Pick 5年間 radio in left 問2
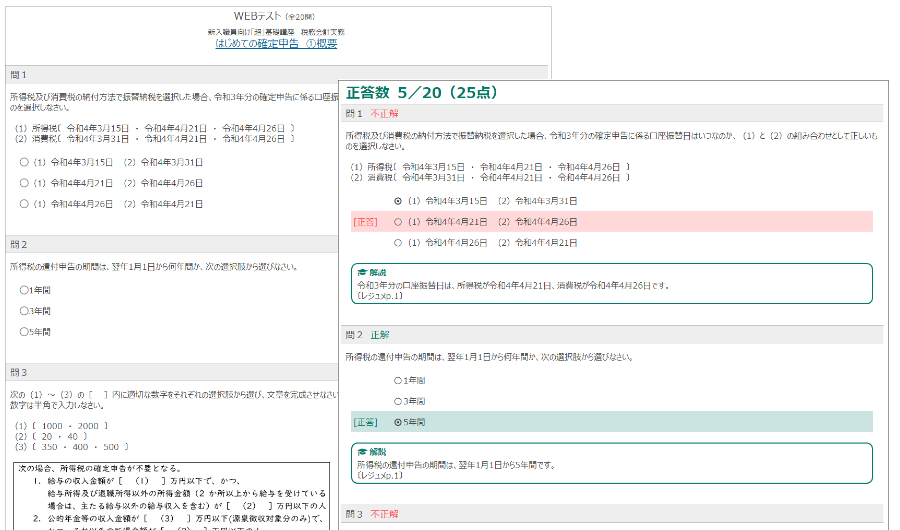This screenshot has height=530, width=900. [x=24, y=332]
